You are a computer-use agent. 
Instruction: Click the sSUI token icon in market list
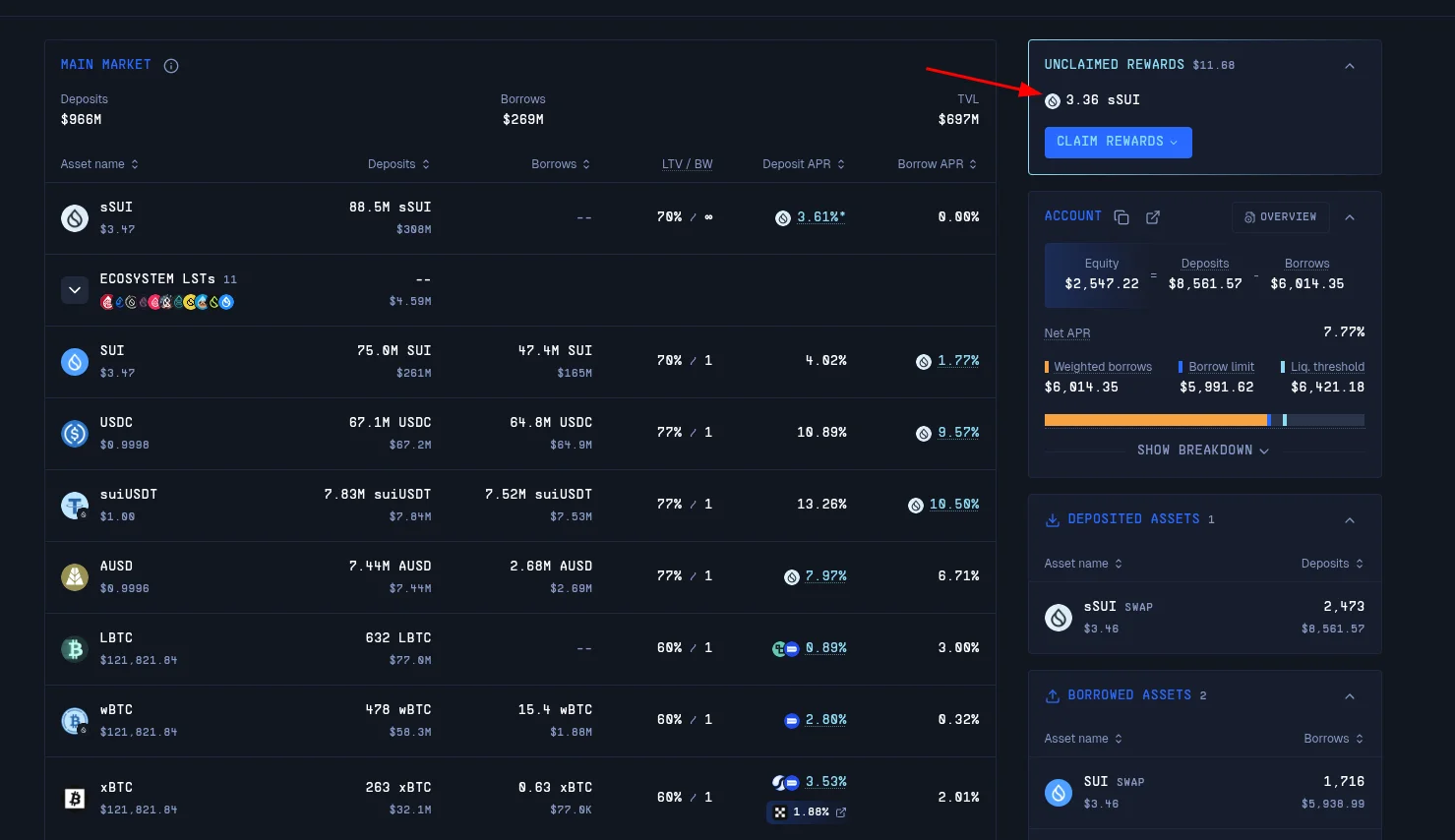tap(75, 218)
